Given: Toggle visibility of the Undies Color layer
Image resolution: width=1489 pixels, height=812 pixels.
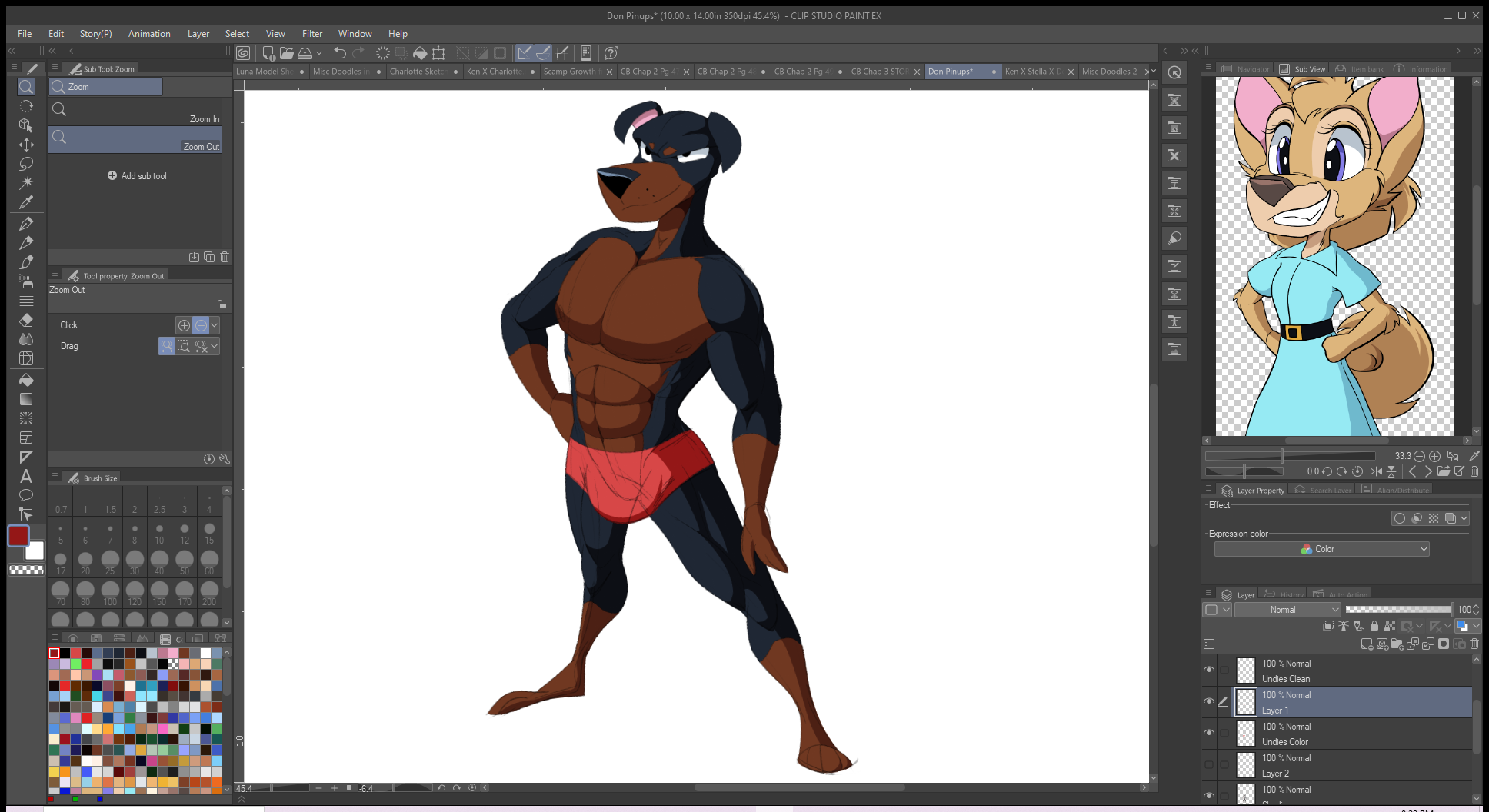Looking at the screenshot, I should click(1209, 733).
